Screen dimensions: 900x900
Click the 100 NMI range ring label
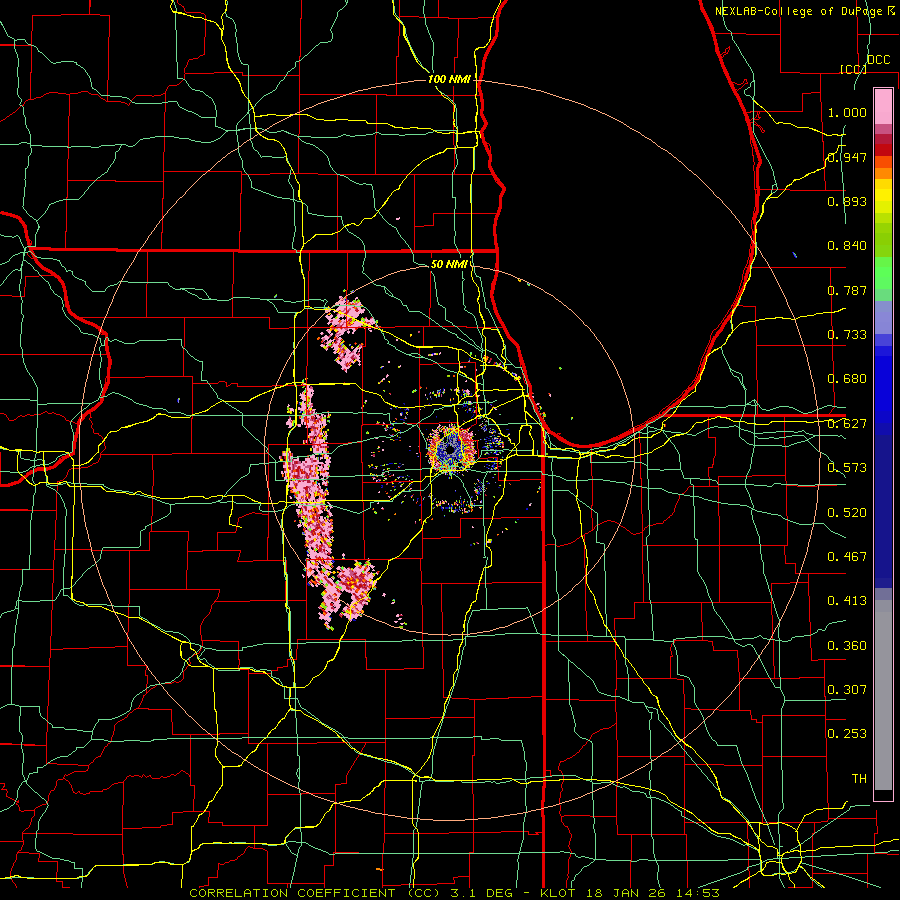[x=449, y=79]
